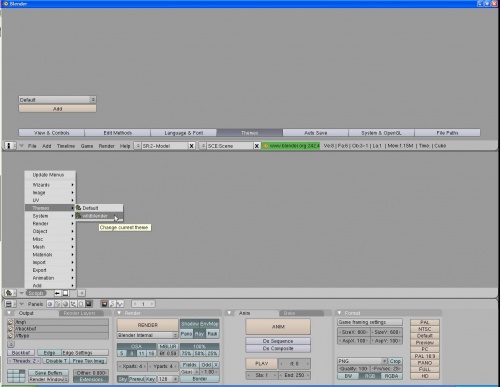Click the back arrow icon in Scripts header
This screenshot has width=500, height=387.
tap(57, 293)
